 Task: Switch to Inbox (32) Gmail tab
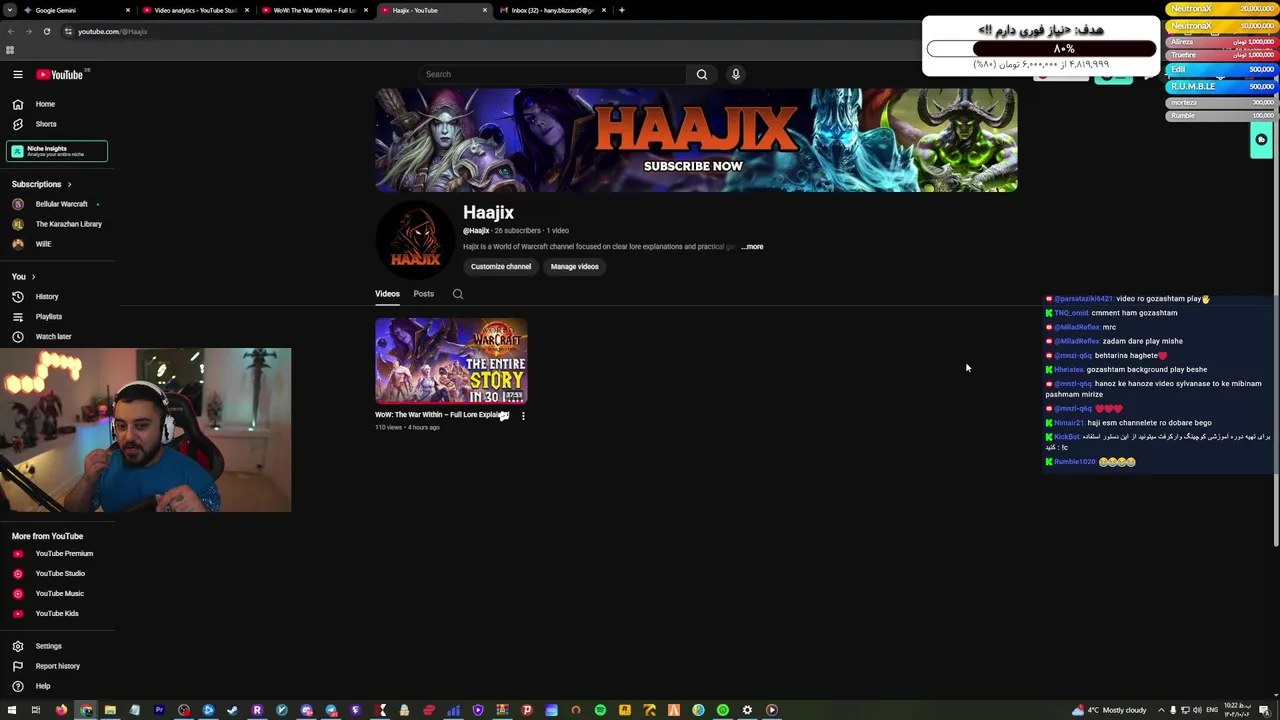pyautogui.click(x=553, y=10)
